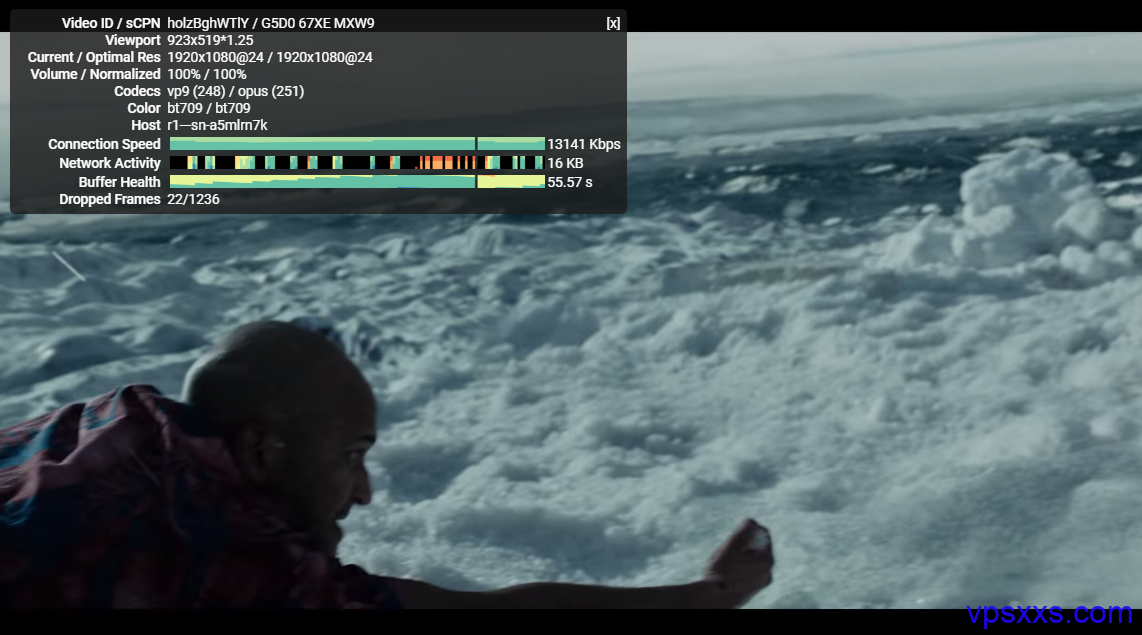Viewport: 1142px width, 635px height.
Task: Click the host value r1---sn-a5mlrn7k
Action: click(x=217, y=125)
